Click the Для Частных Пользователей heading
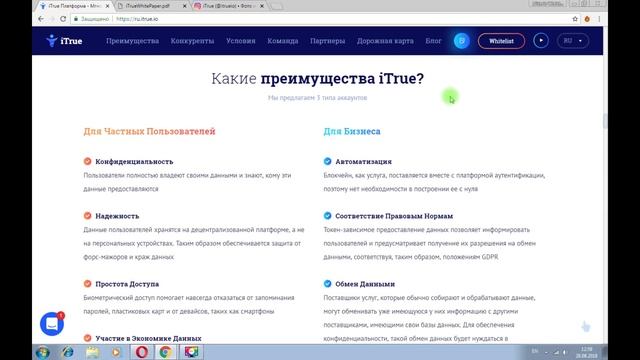Image resolution: width=640 pixels, height=360 pixels. [x=149, y=131]
